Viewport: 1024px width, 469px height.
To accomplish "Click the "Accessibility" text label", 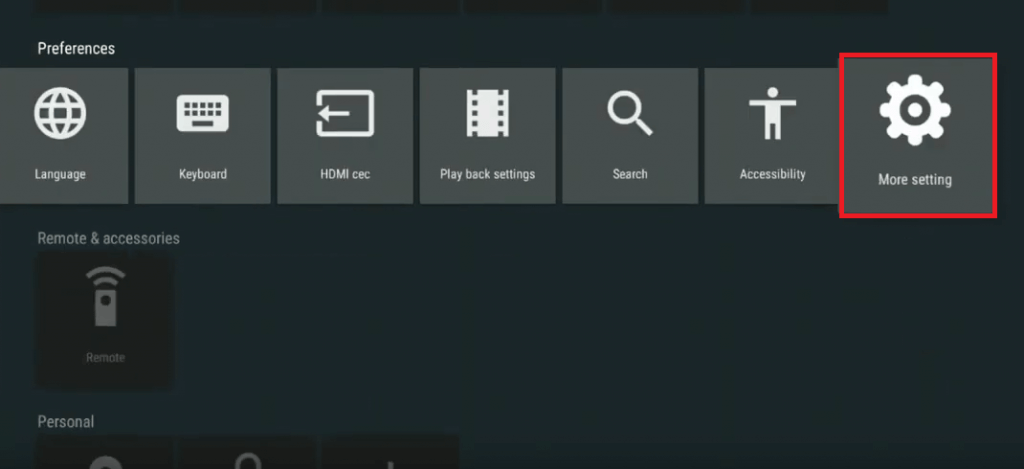I will [772, 174].
